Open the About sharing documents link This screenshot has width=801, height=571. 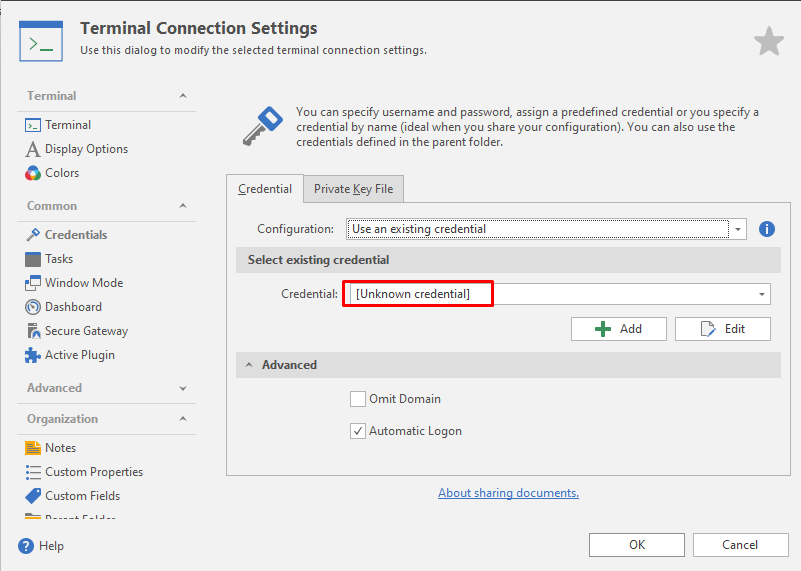[x=508, y=493]
